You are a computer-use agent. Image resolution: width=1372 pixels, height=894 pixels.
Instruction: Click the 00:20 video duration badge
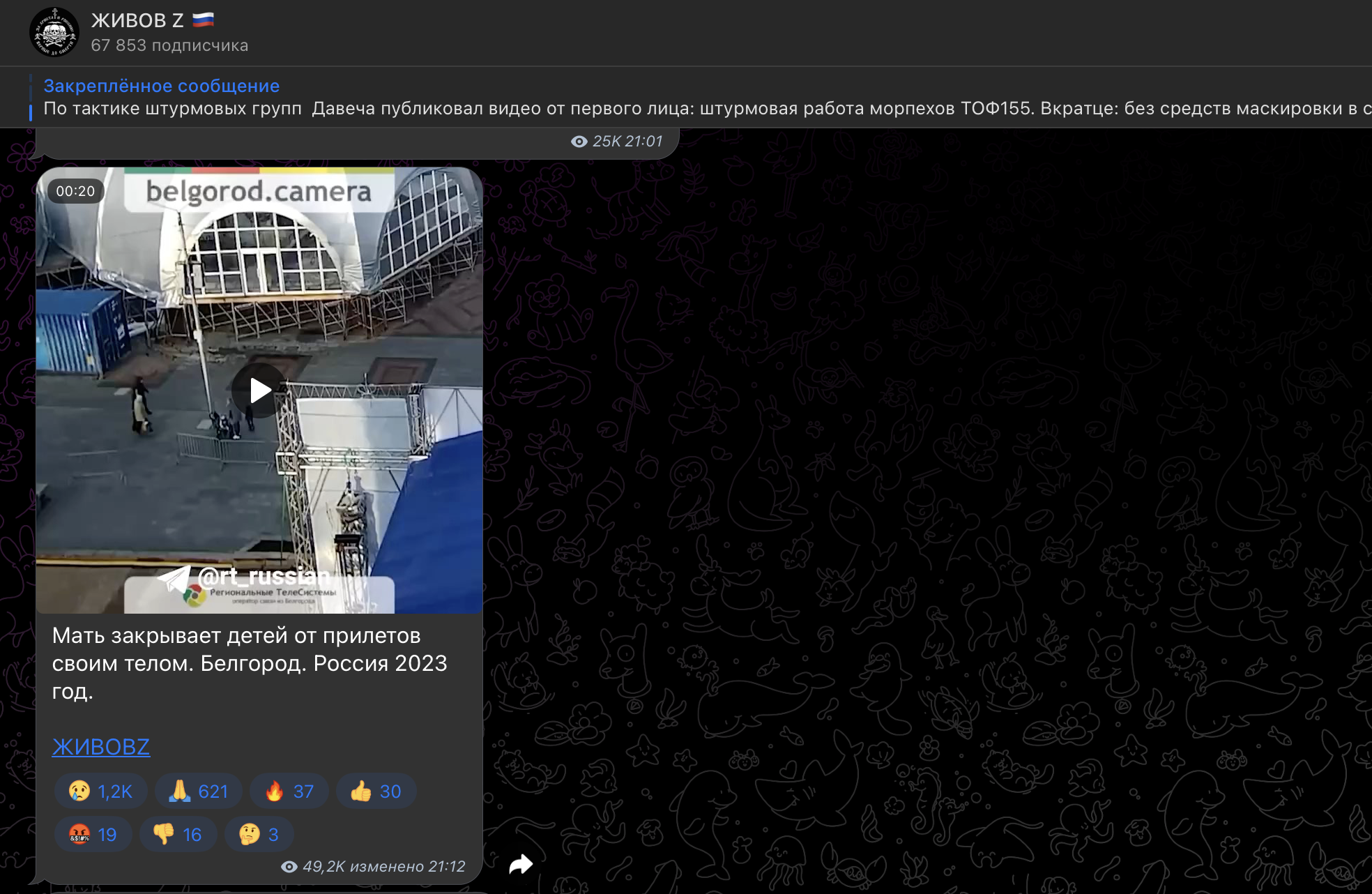point(75,191)
